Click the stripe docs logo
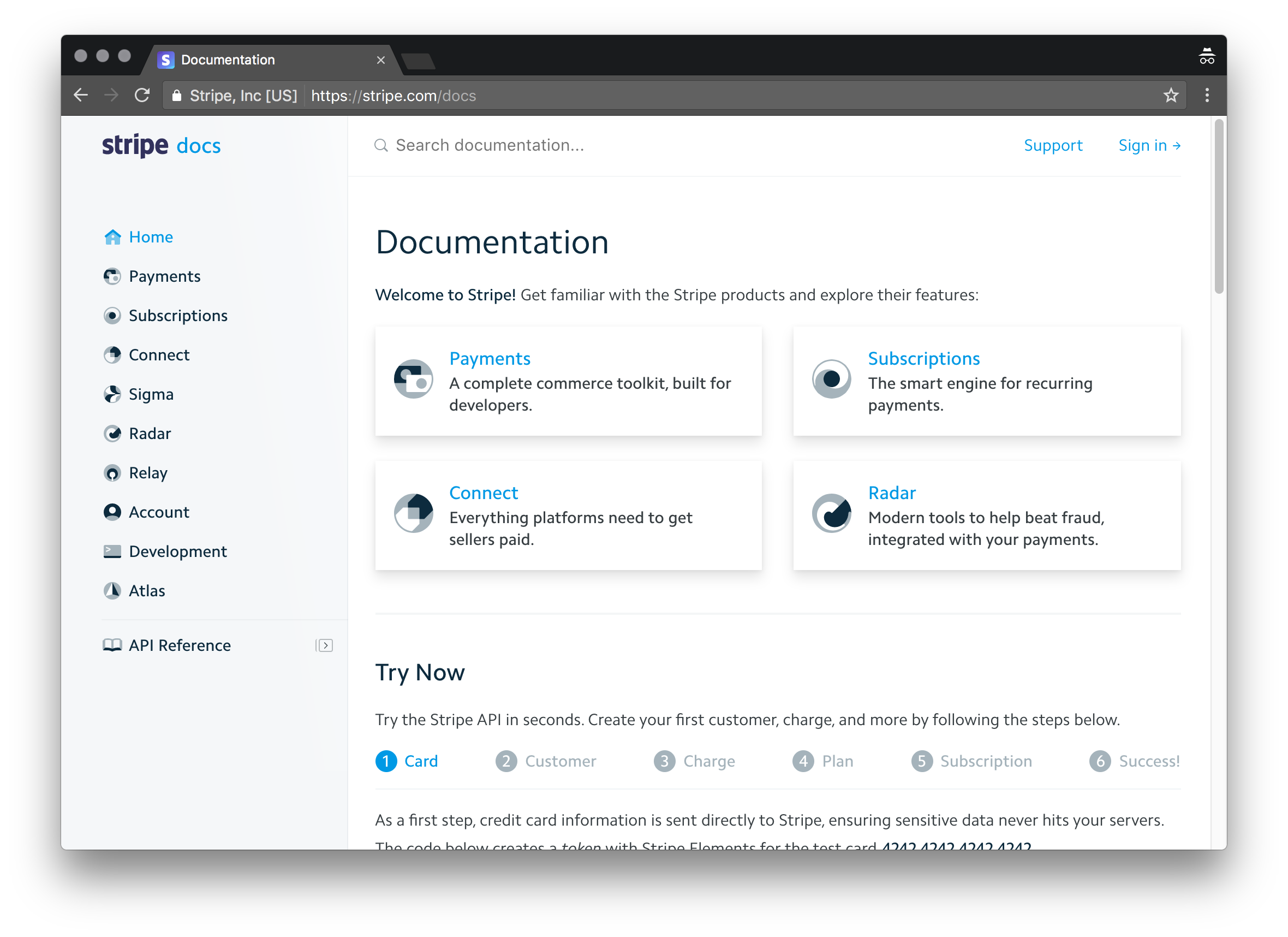This screenshot has height=937, width=1288. coord(162,145)
